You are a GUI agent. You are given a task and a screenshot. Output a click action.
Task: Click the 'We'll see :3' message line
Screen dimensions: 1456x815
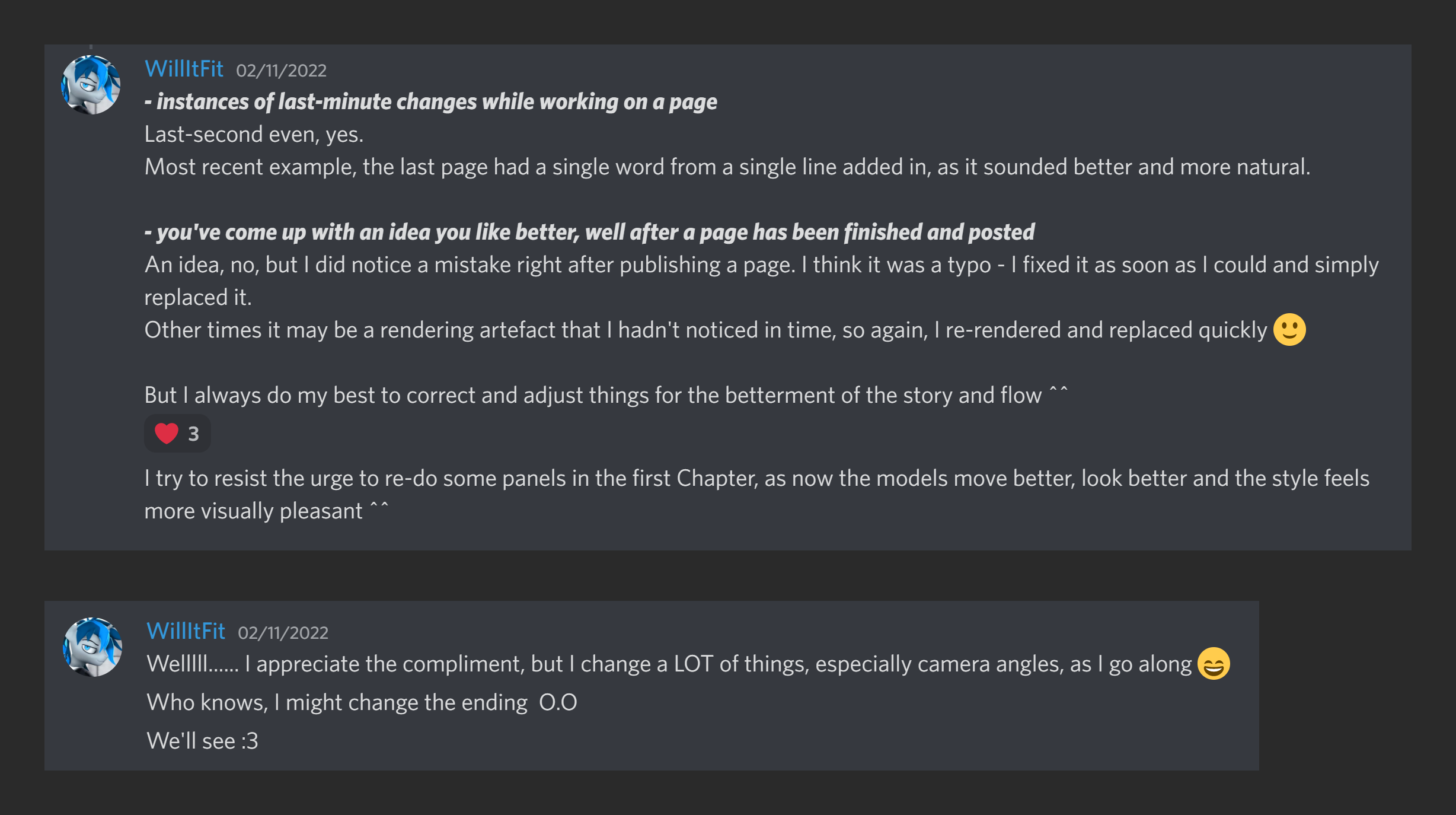pyautogui.click(x=202, y=741)
